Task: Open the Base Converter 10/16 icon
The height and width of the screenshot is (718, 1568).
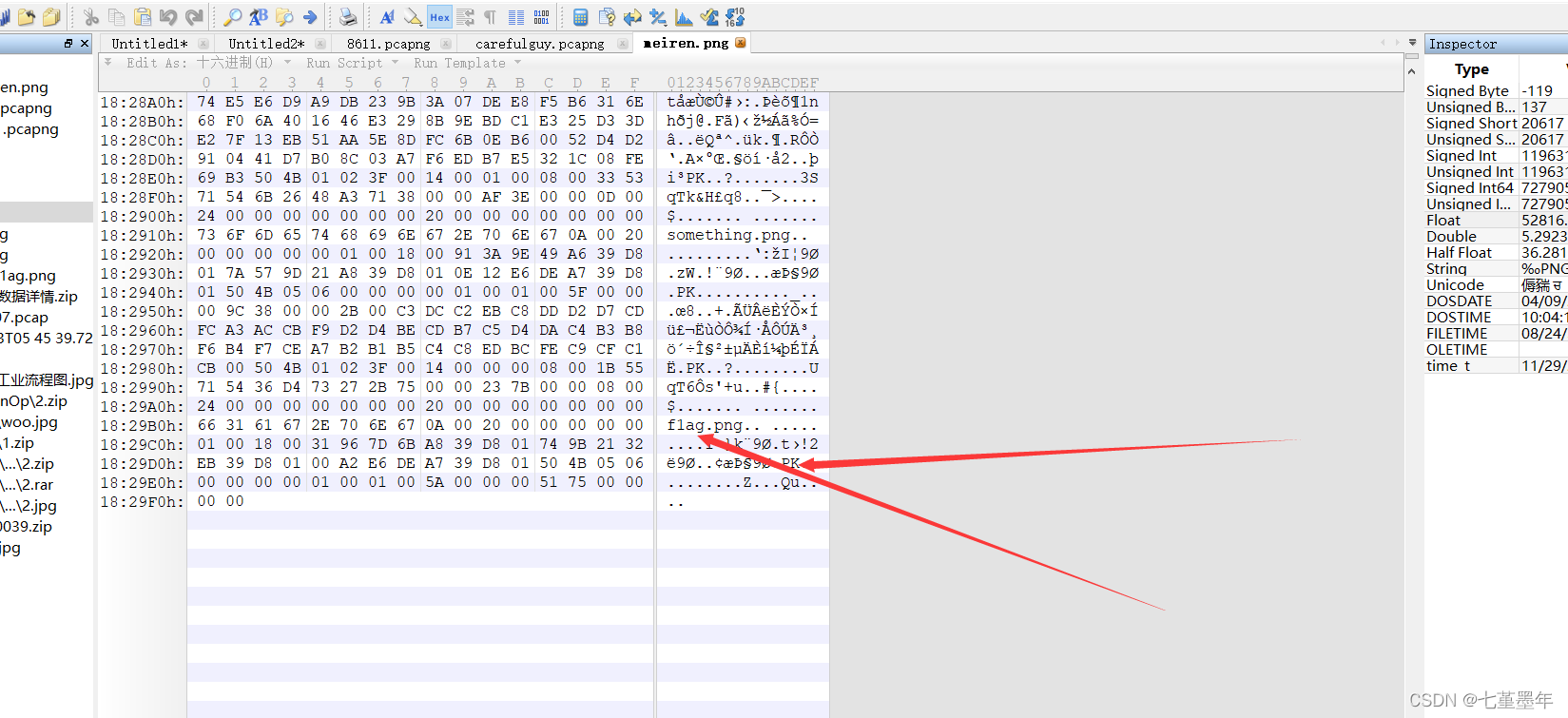Action: point(735,17)
